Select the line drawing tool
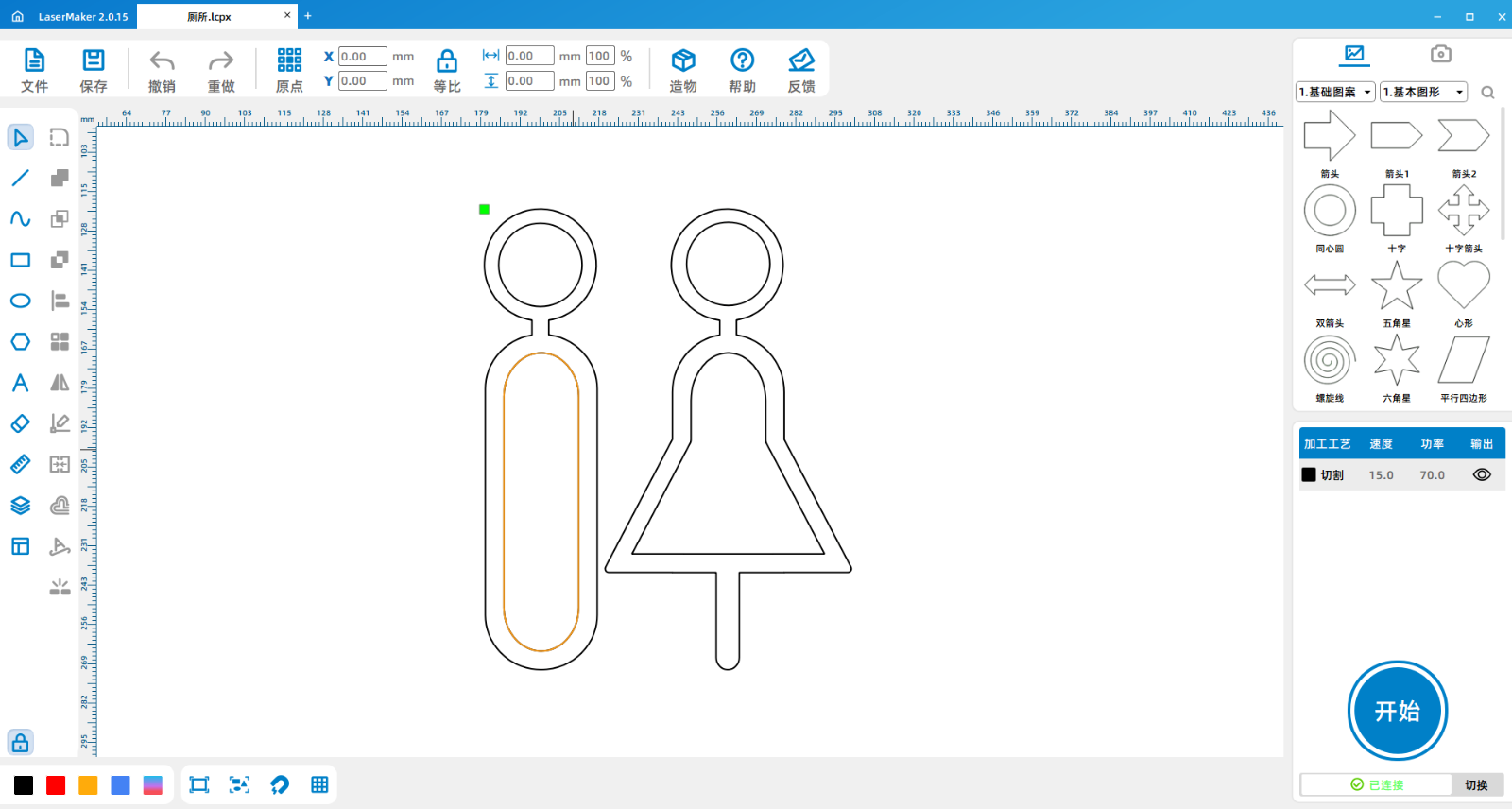The image size is (1512, 809). point(20,178)
